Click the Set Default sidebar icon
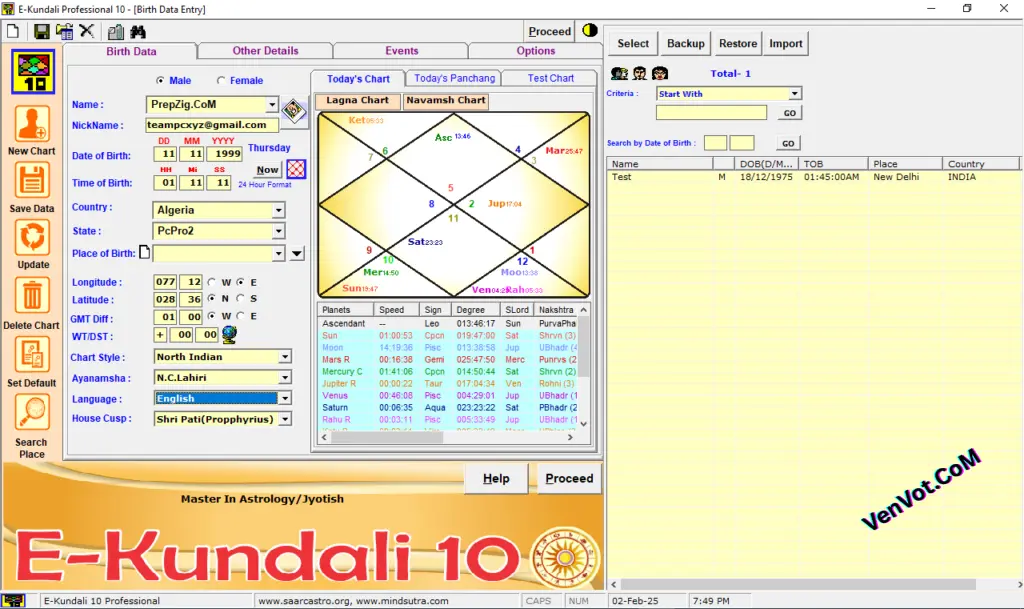Viewport: 1024px width, 609px height. pos(31,356)
